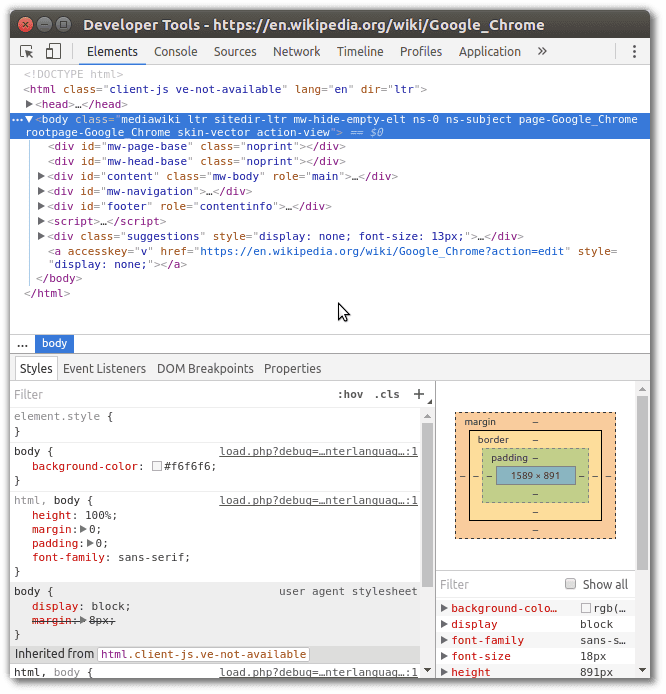This screenshot has width=666, height=694.
Task: Open the Properties sub-tab
Action: coord(293,368)
